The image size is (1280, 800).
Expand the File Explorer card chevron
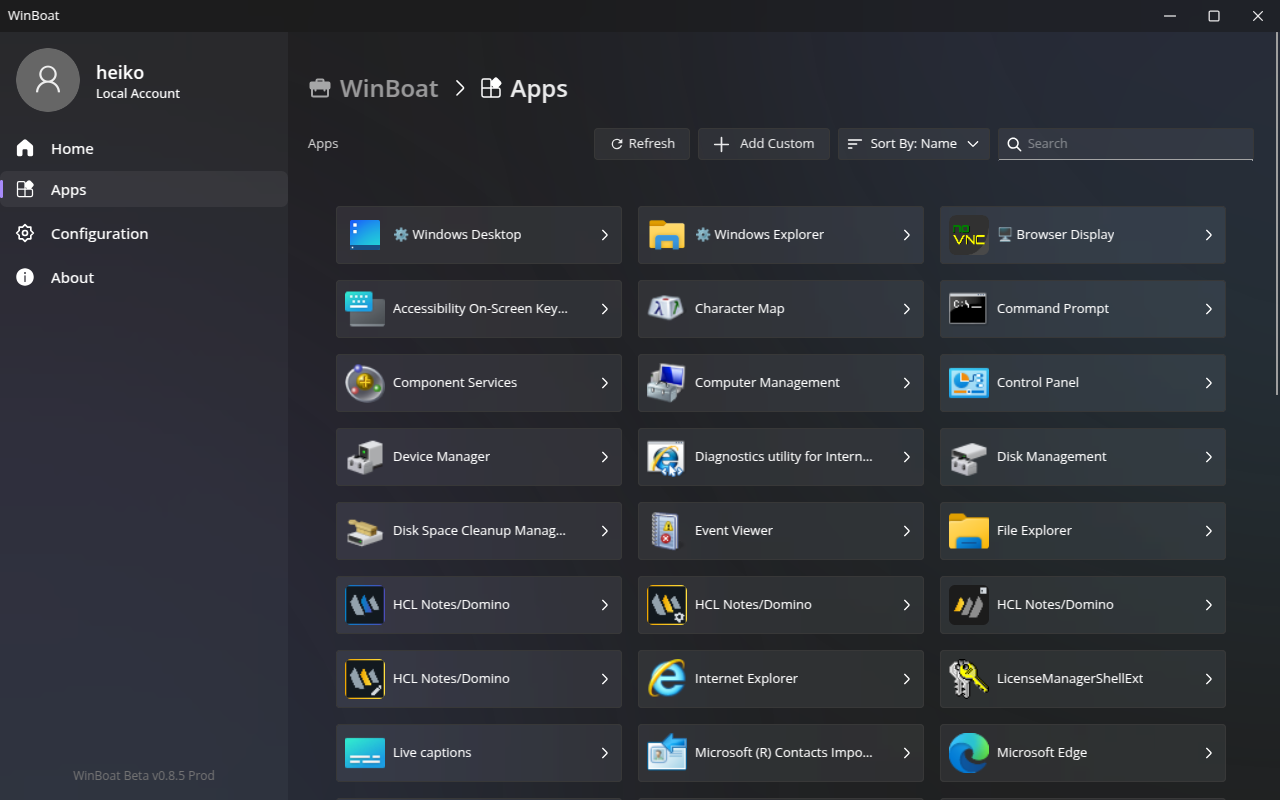1209,531
